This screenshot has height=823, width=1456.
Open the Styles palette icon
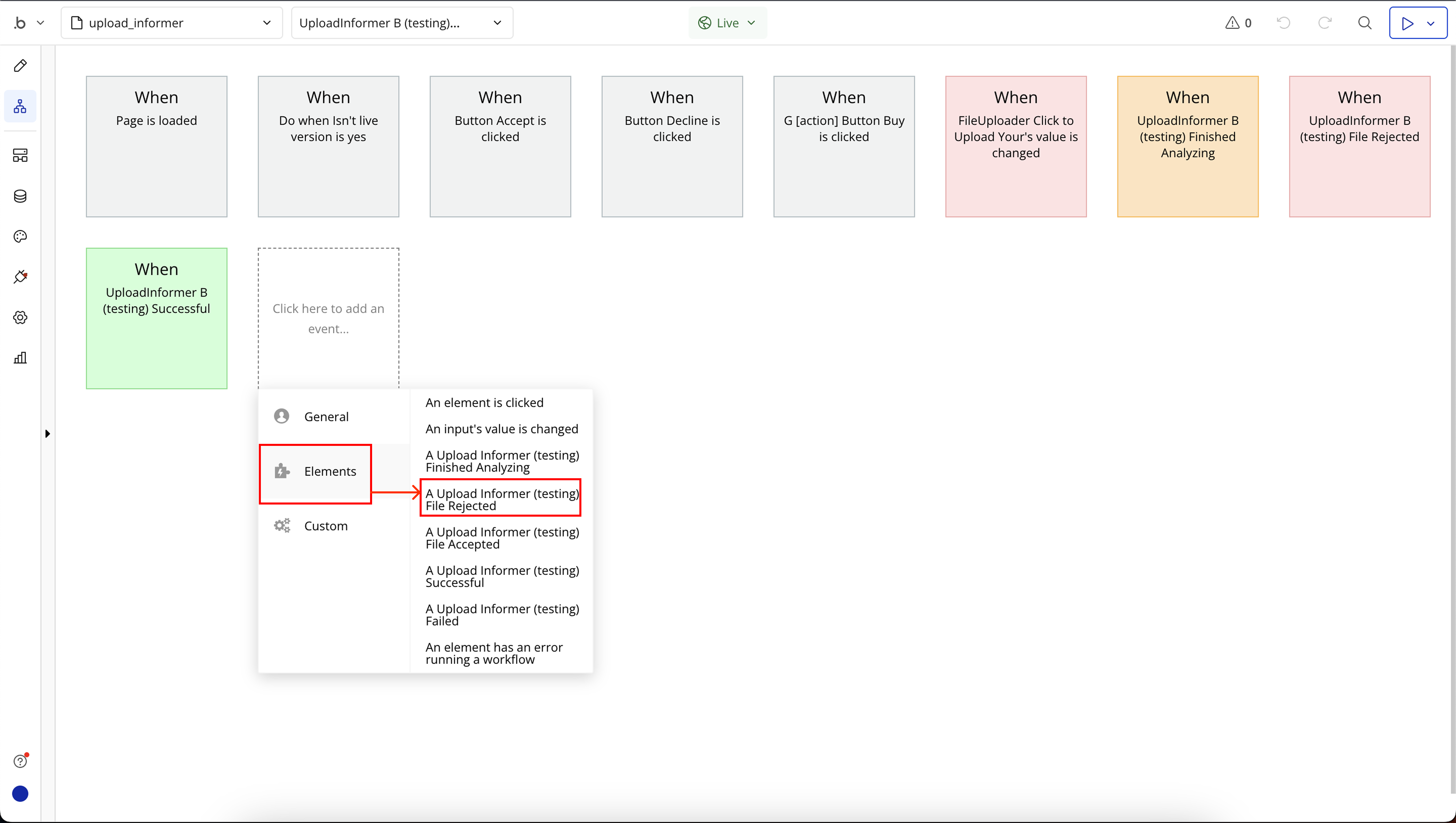coord(20,236)
